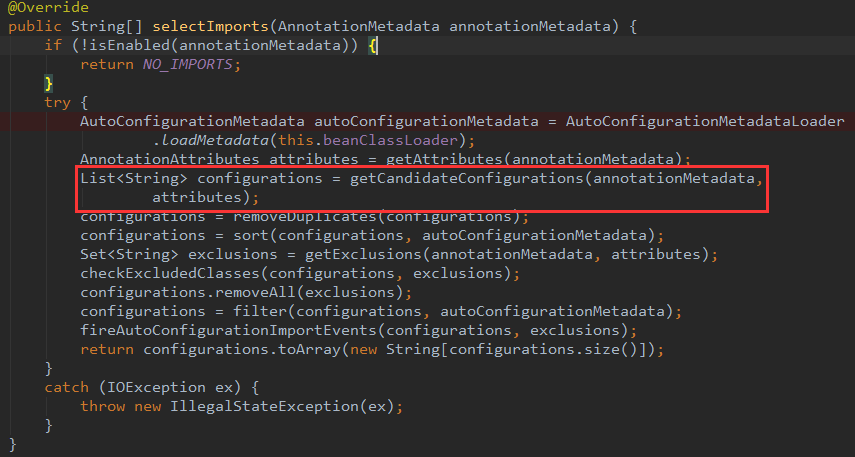The height and width of the screenshot is (457, 855).
Task: Click the highlighted closing brace
Action: [x=49, y=83]
